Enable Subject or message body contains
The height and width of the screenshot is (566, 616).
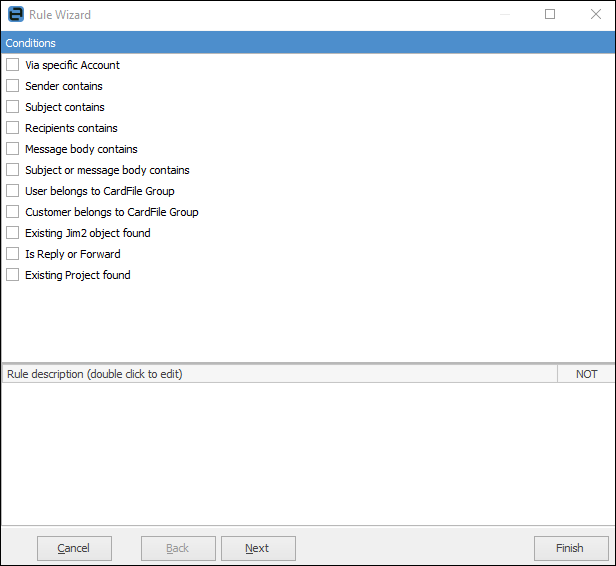[13, 170]
